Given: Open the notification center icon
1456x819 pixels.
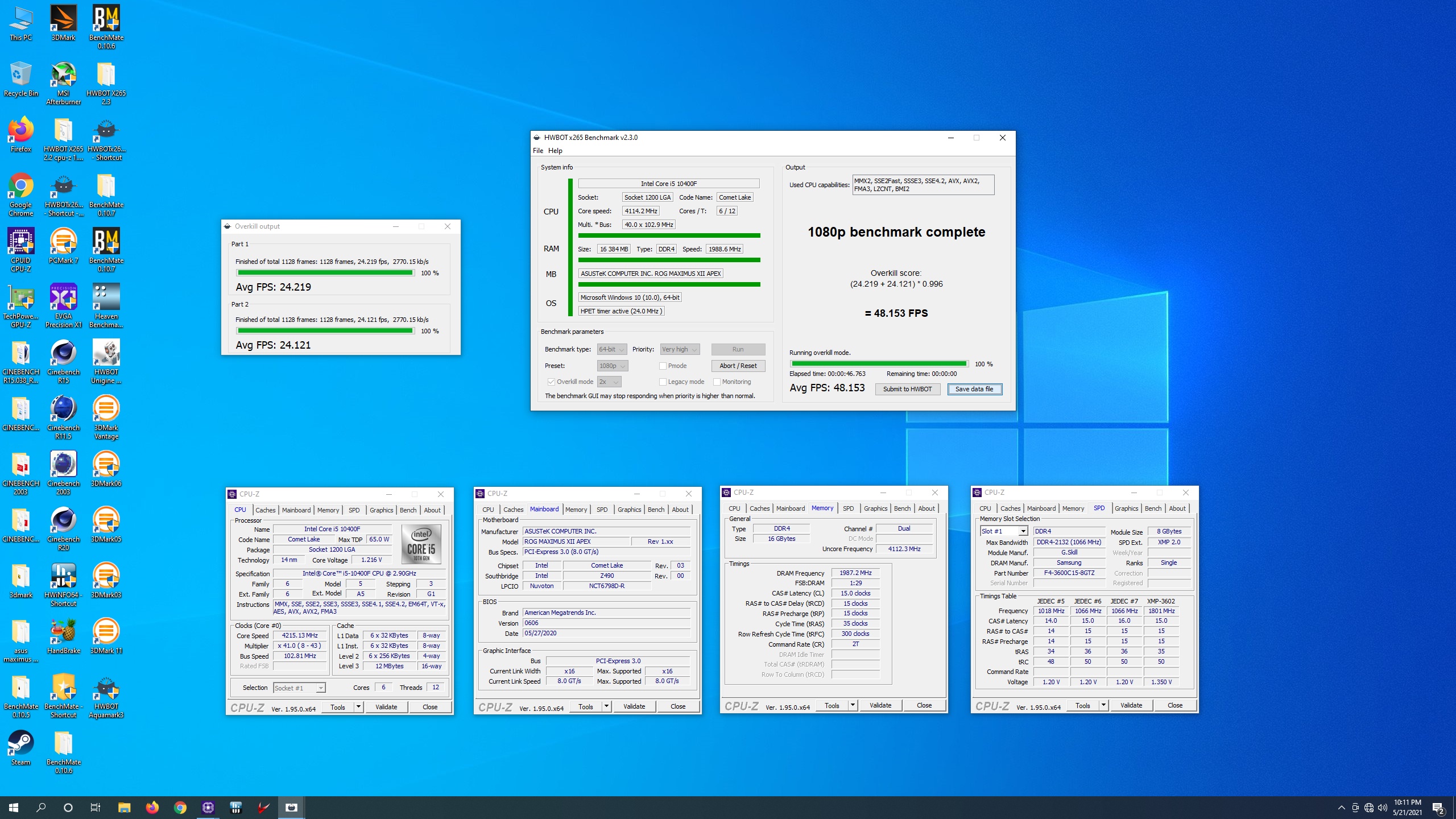Looking at the screenshot, I should point(1438,808).
